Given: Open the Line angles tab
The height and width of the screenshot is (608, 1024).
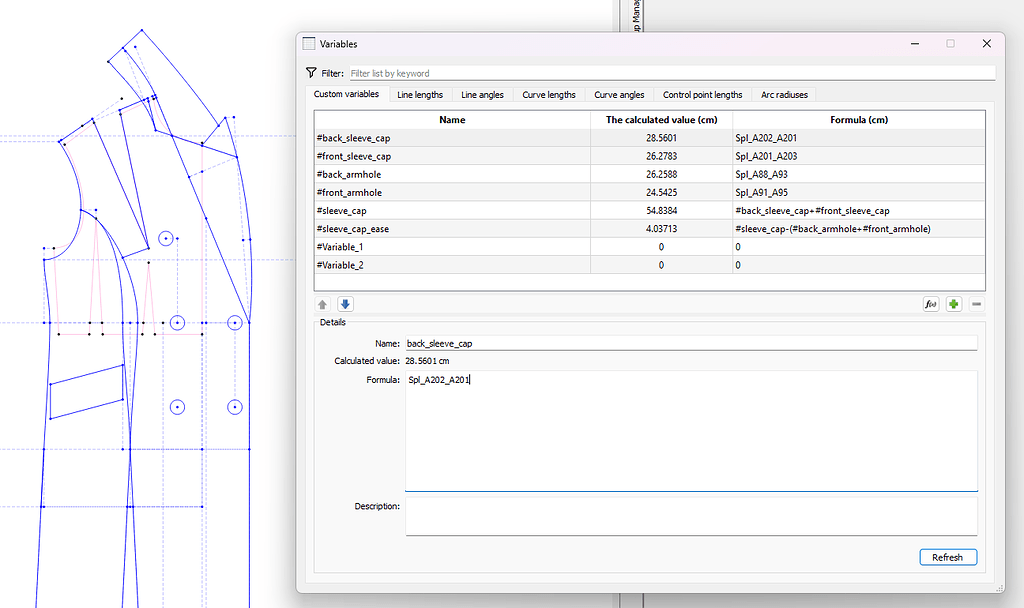Looking at the screenshot, I should [482, 95].
